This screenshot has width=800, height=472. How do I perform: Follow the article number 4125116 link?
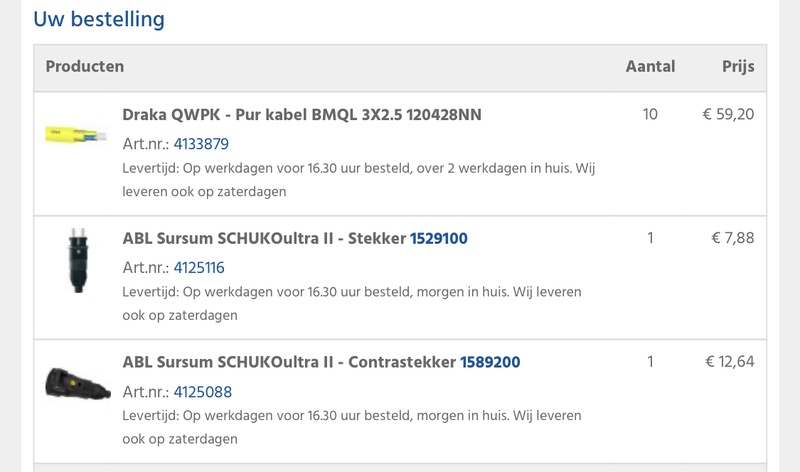coord(199,267)
